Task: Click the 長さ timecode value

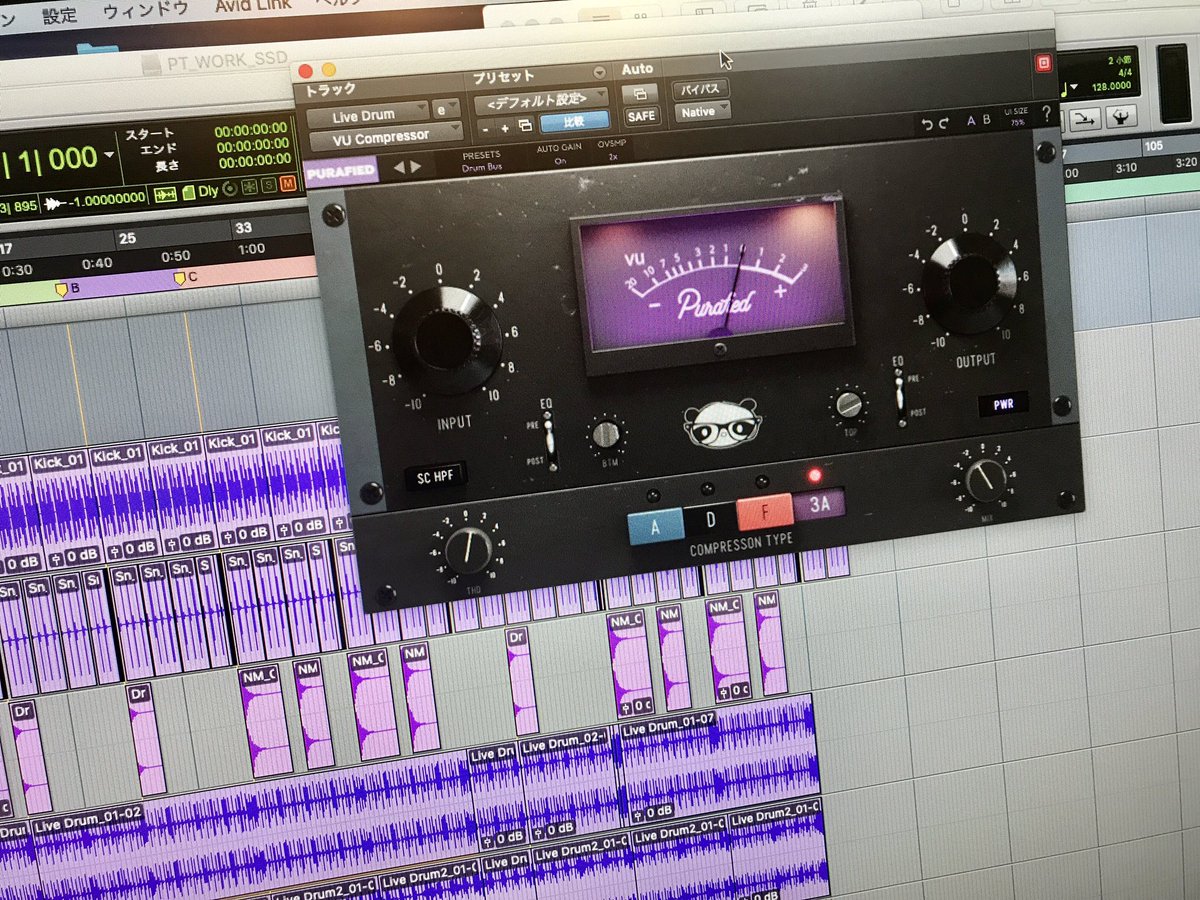Action: pos(253,159)
